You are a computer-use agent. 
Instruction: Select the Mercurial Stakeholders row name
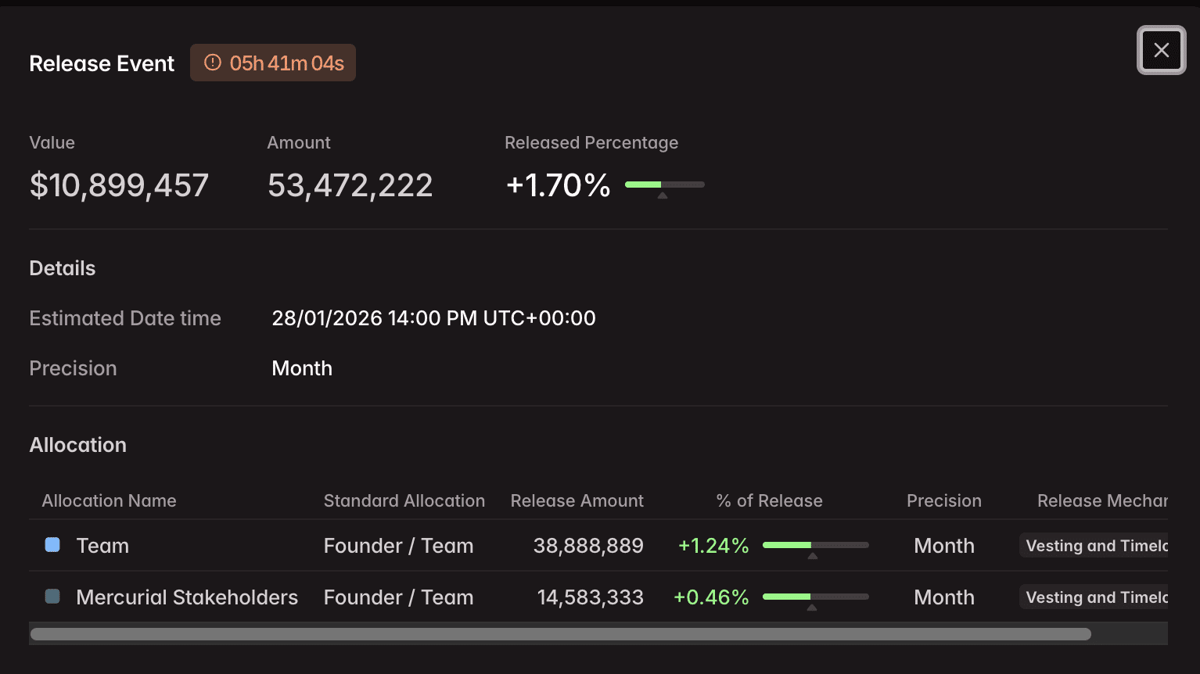pos(187,597)
